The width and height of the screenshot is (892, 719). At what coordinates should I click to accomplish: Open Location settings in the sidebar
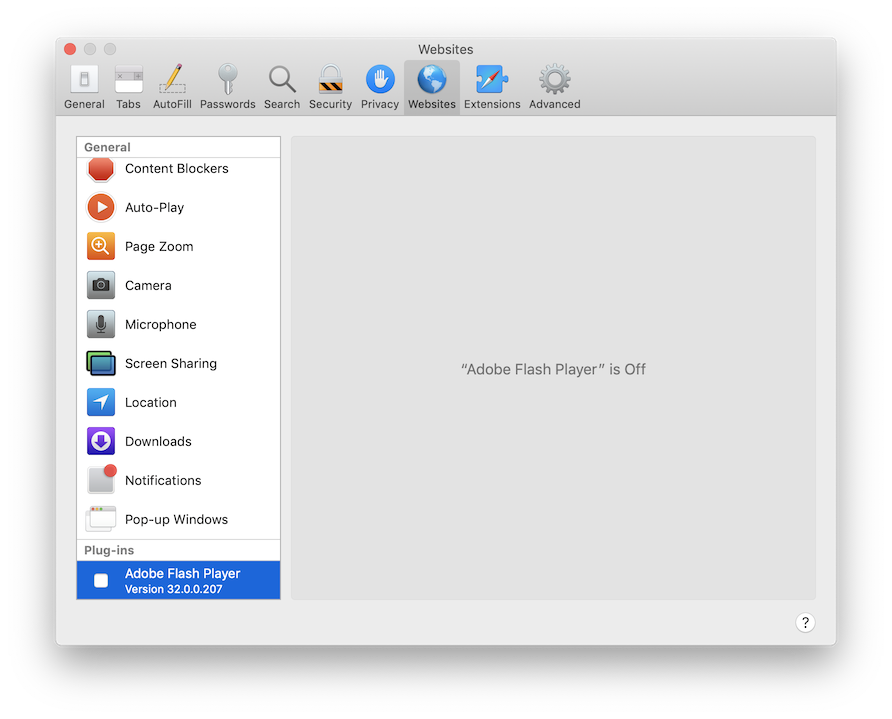[150, 403]
